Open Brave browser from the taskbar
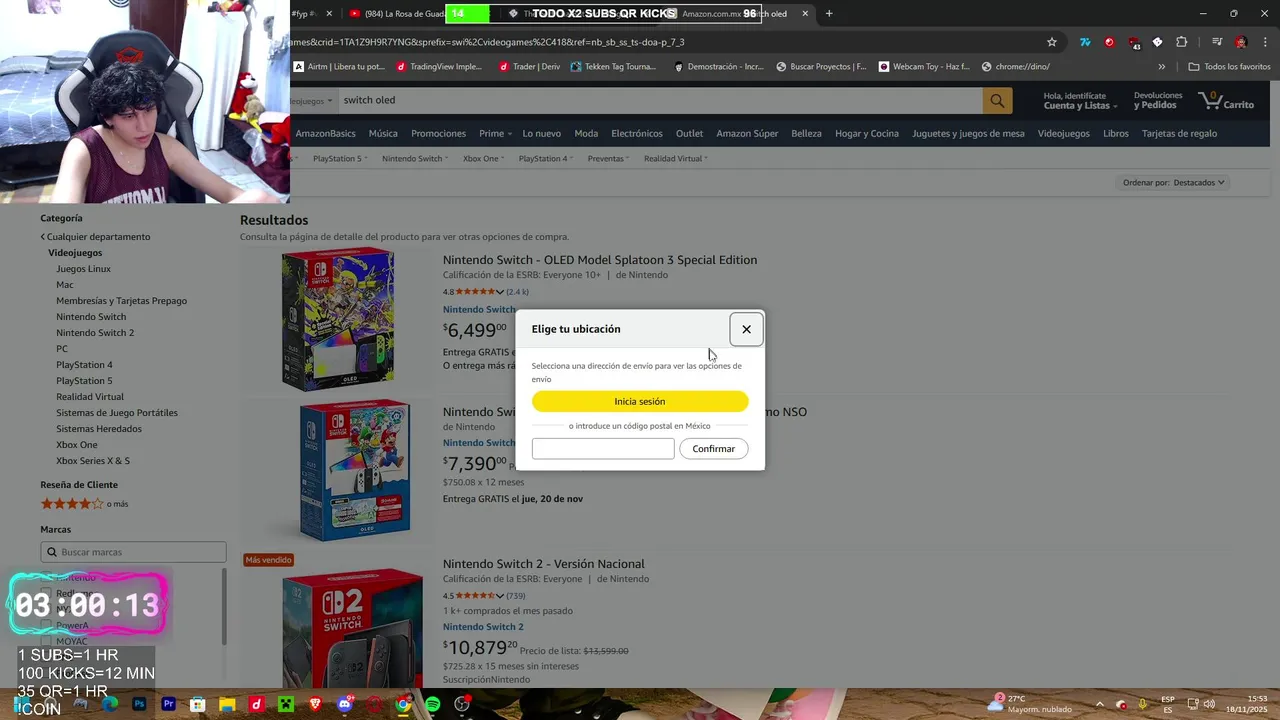The image size is (1280, 720). coord(315,705)
